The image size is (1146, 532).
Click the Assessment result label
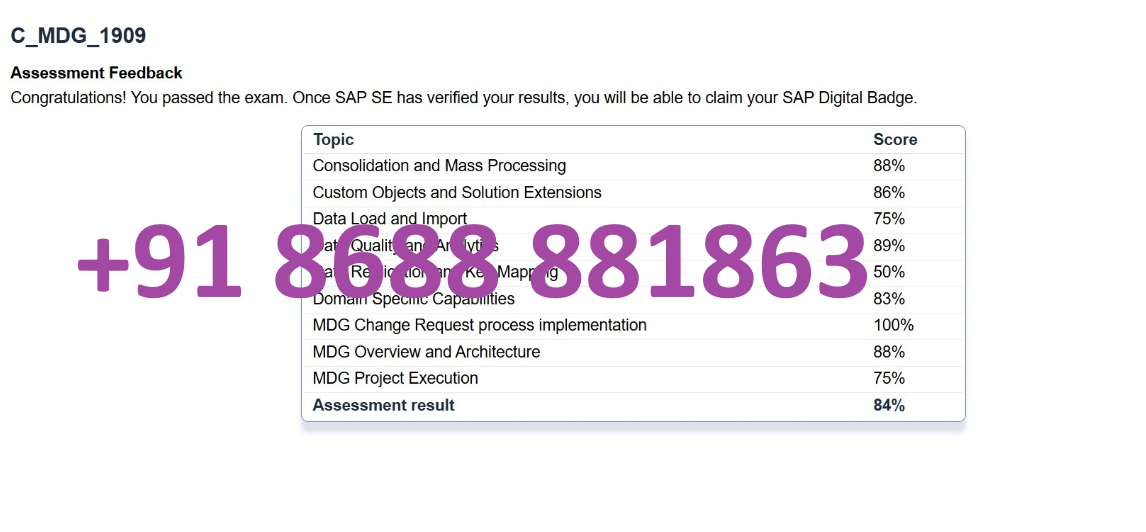click(x=384, y=405)
